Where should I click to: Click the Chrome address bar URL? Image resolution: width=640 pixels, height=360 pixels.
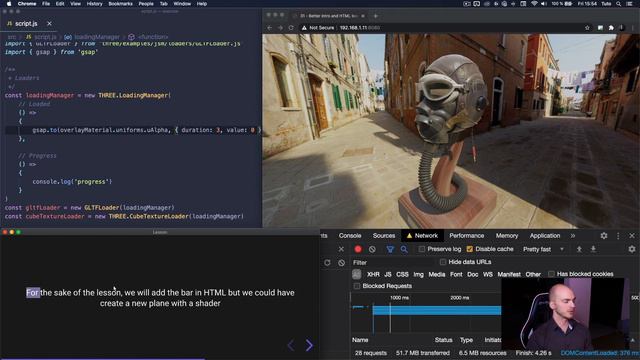point(359,28)
